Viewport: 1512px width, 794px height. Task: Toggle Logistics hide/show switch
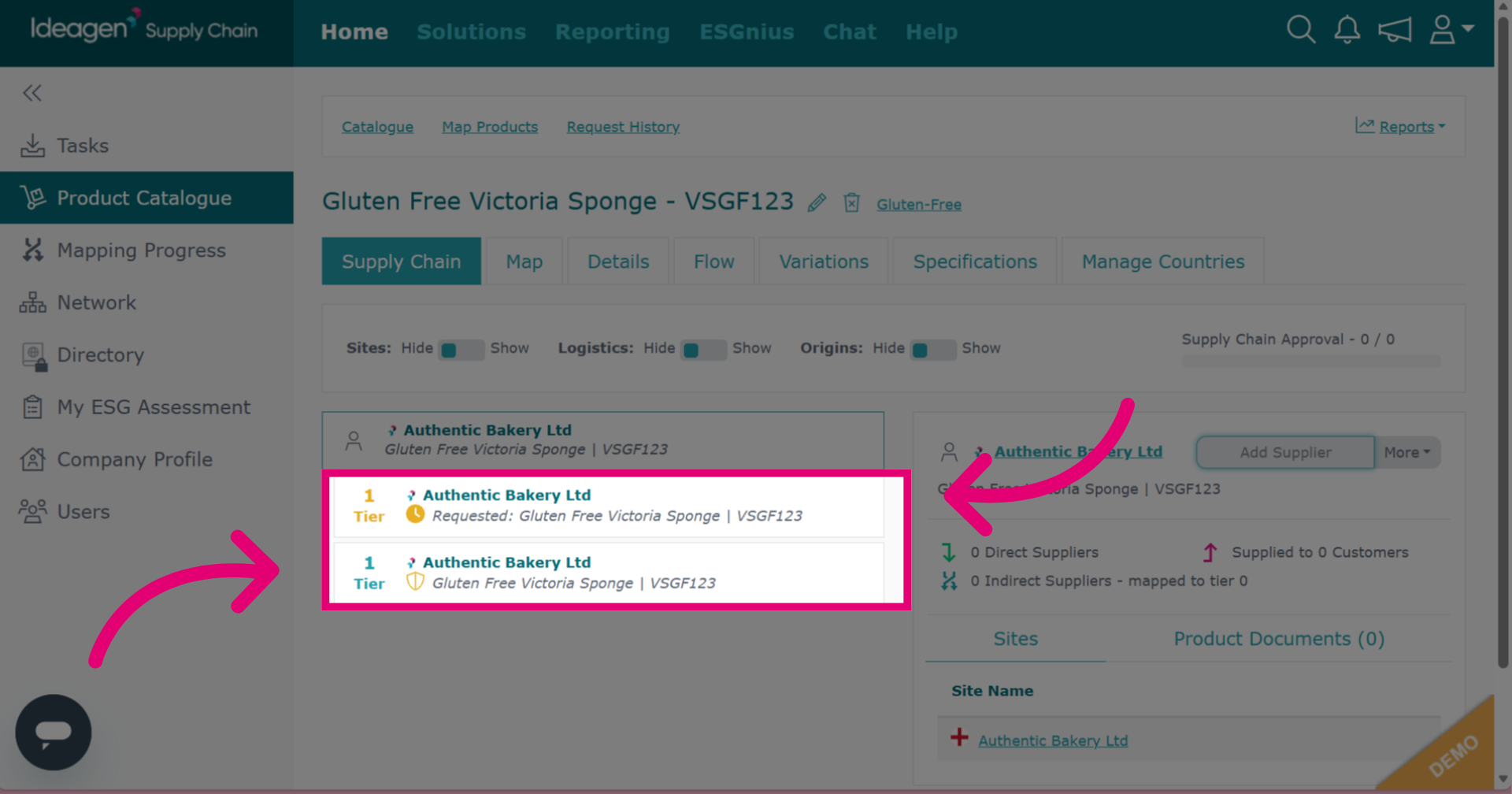pyautogui.click(x=704, y=349)
